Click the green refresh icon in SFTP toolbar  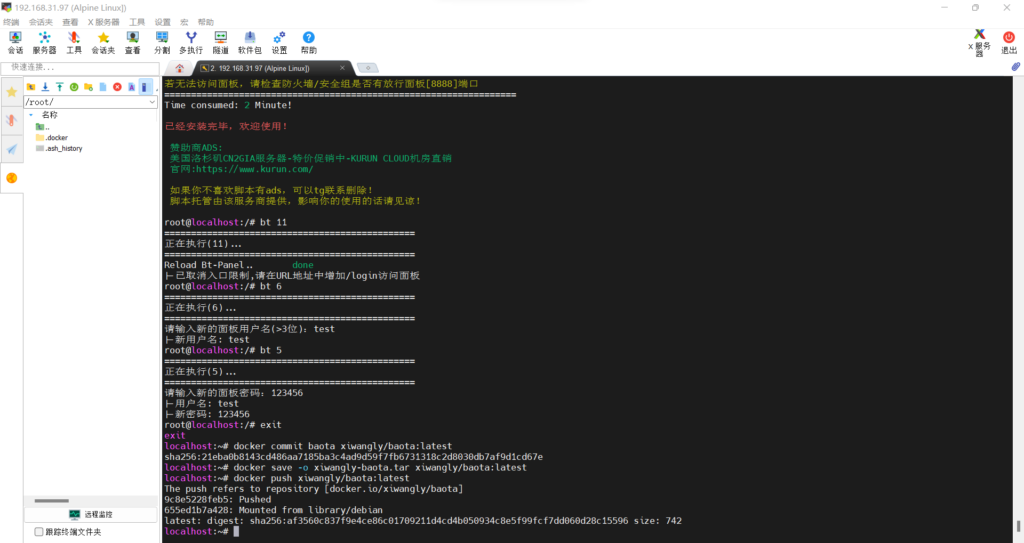pyautogui.click(x=74, y=87)
